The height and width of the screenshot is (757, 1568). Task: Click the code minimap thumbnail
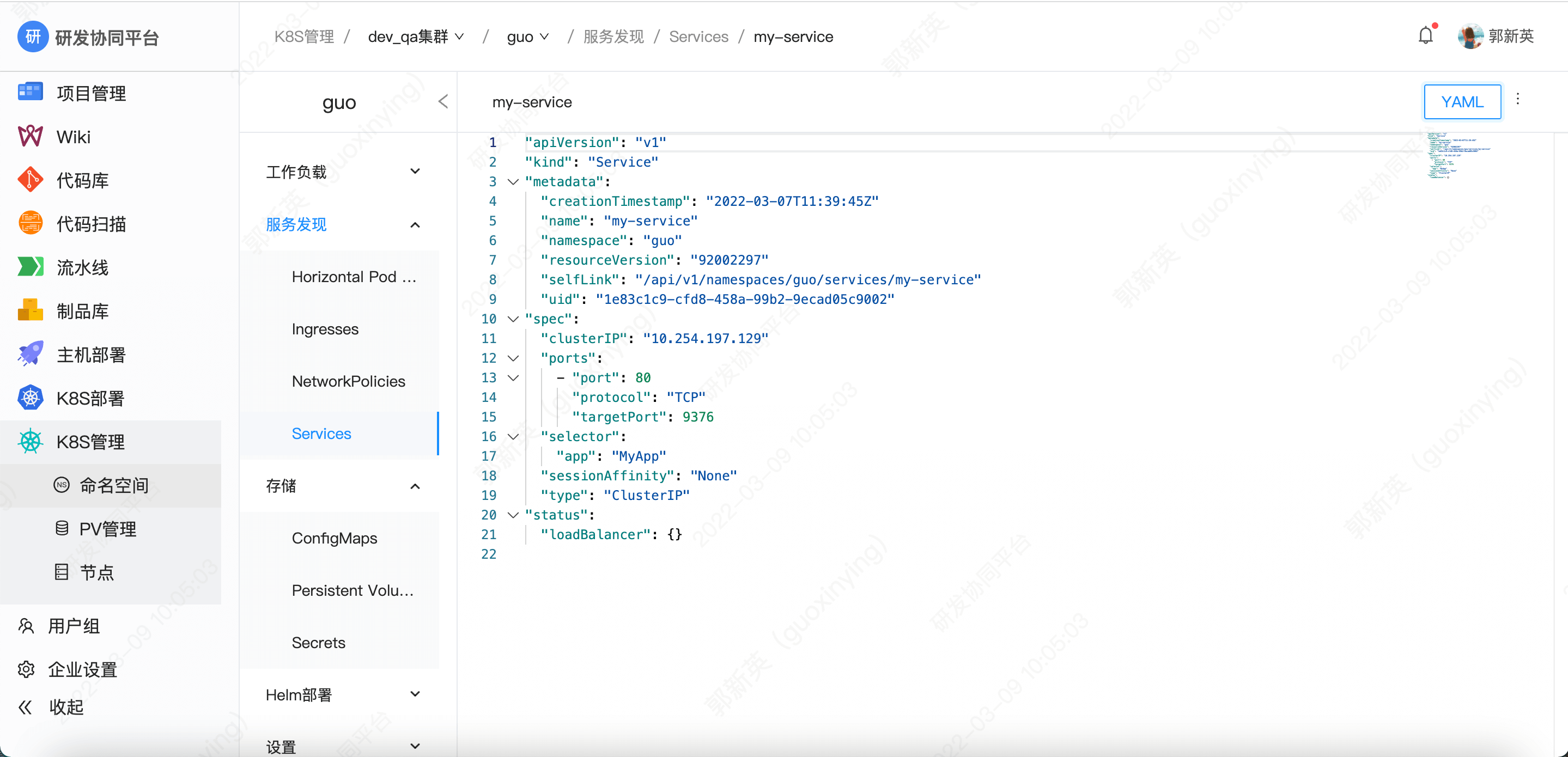click(x=1454, y=156)
